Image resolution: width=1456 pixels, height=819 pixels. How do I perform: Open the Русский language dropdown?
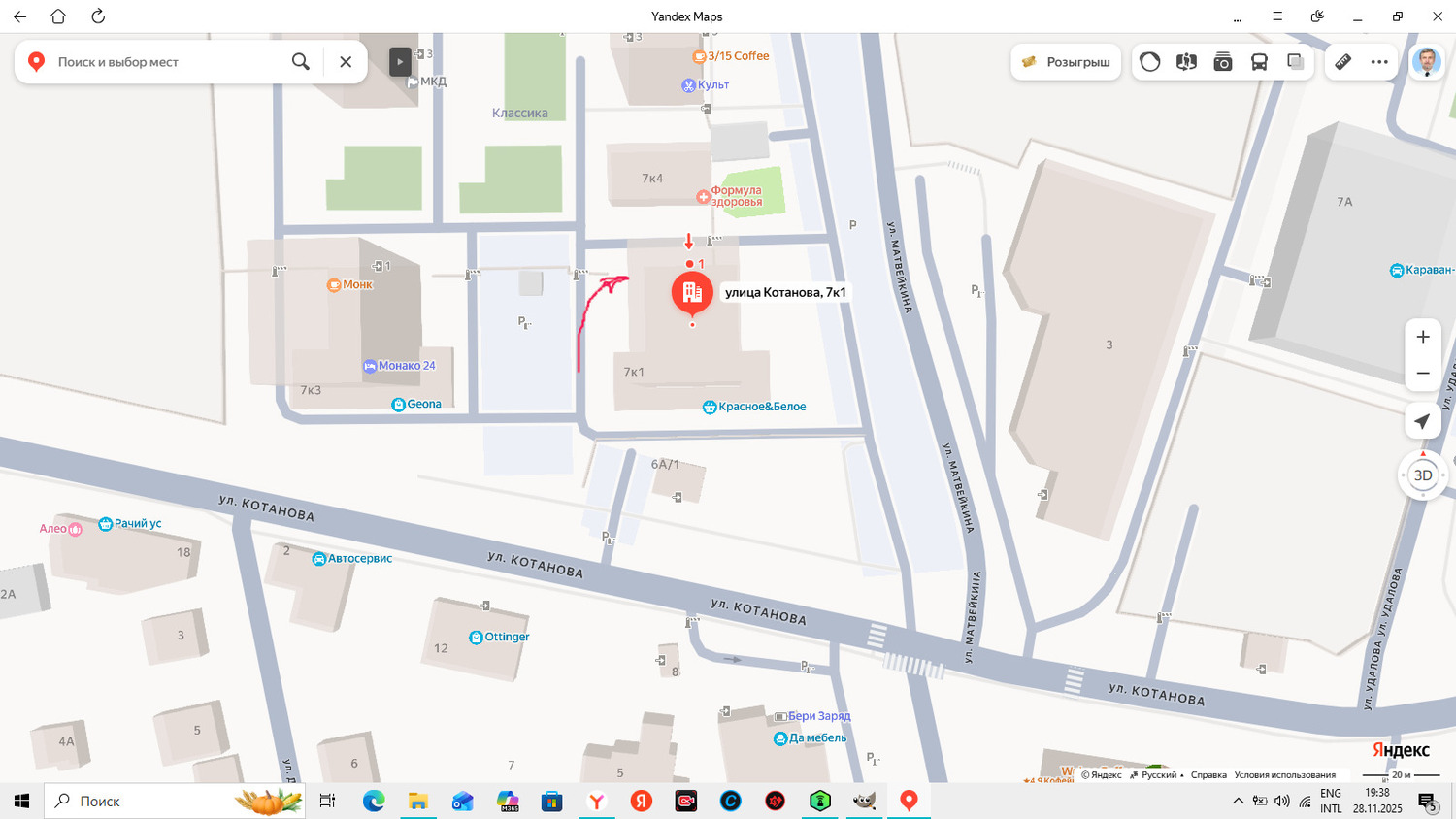(x=1160, y=775)
